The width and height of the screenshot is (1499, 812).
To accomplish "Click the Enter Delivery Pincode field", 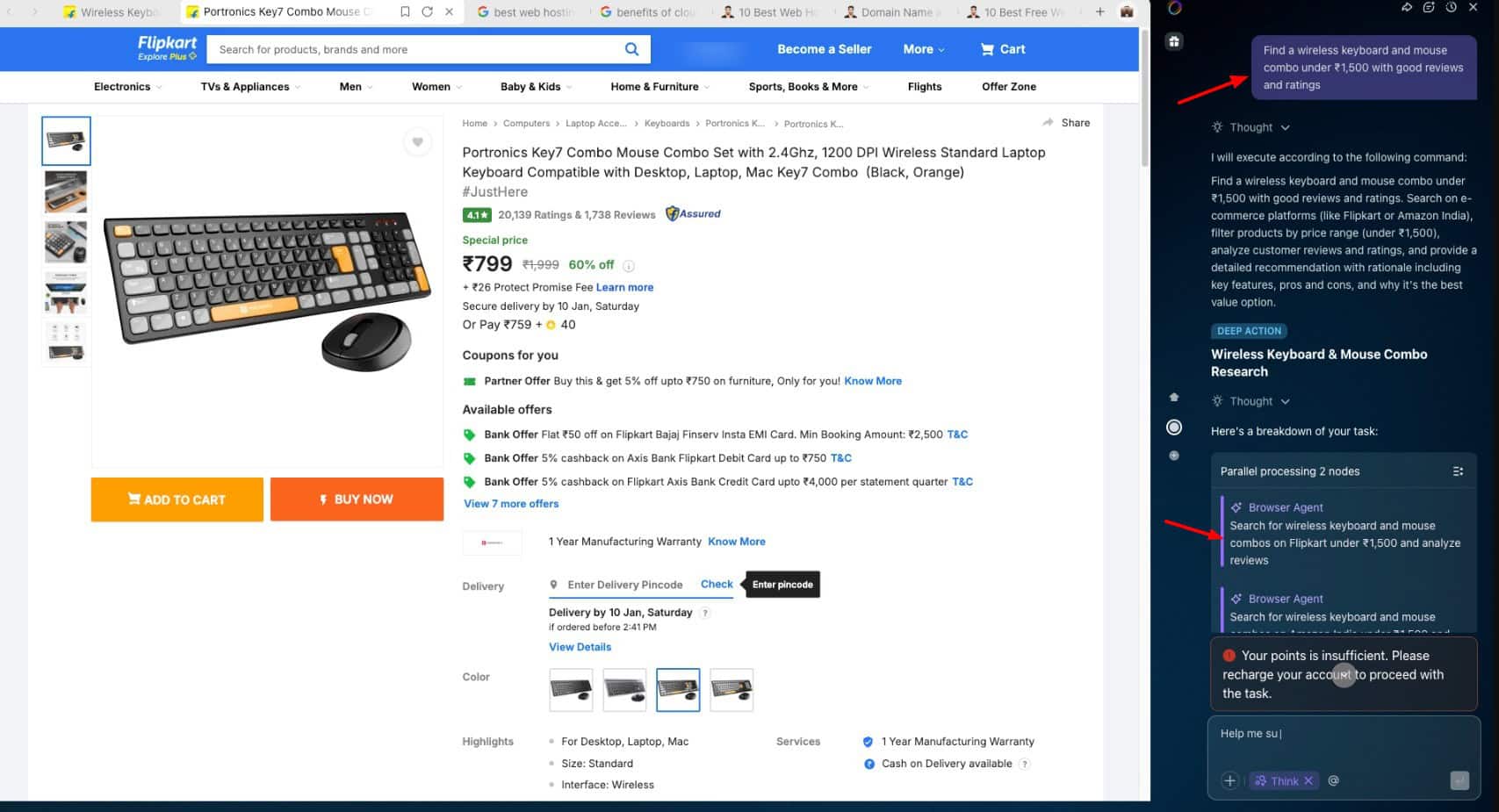I will pyautogui.click(x=624, y=585).
